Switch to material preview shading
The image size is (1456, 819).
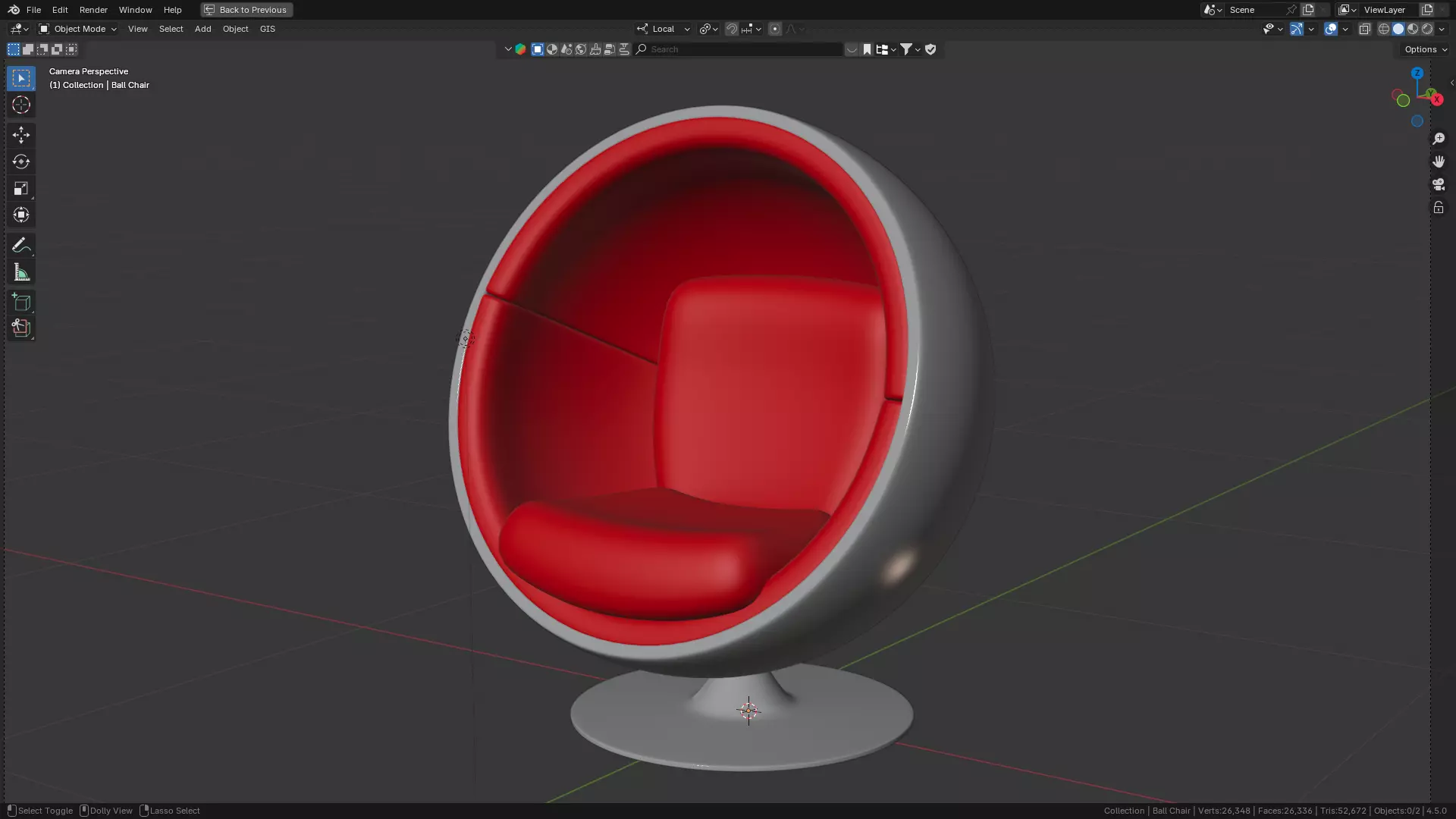[1413, 29]
